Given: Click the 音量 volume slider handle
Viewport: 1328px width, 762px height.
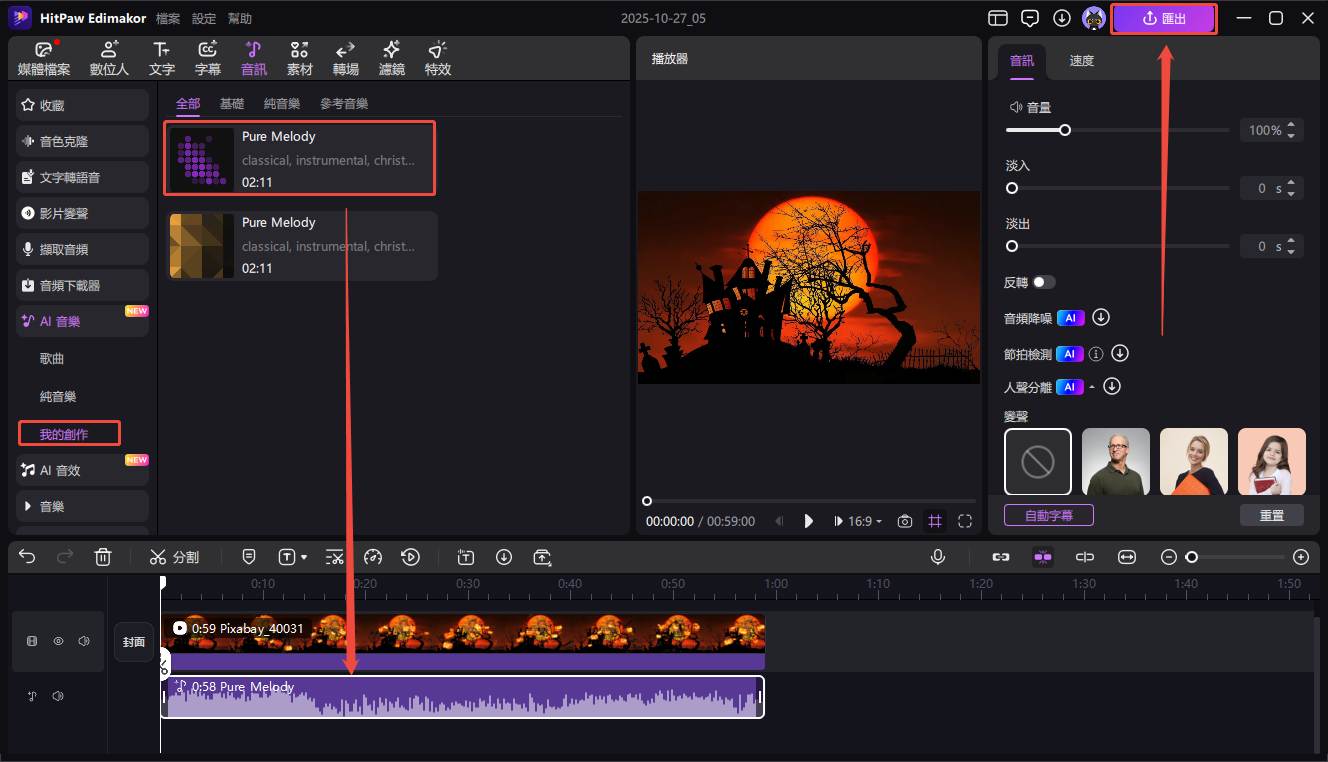Looking at the screenshot, I should coord(1065,130).
